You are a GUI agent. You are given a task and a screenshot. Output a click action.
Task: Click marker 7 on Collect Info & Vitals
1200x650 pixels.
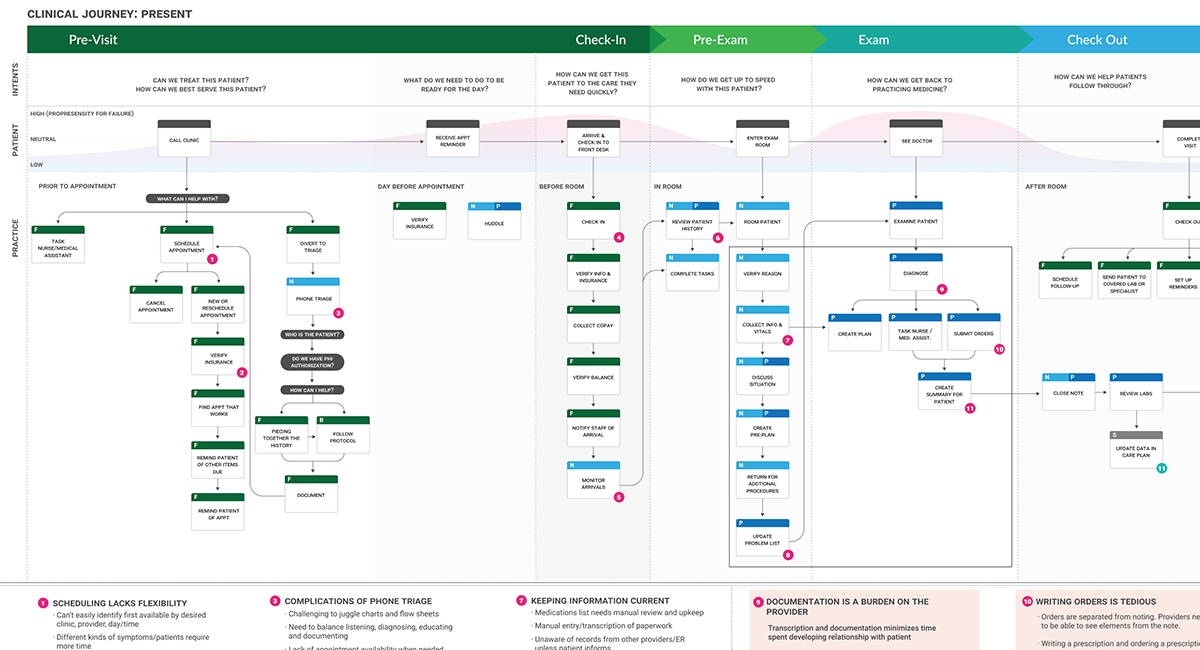(x=789, y=342)
